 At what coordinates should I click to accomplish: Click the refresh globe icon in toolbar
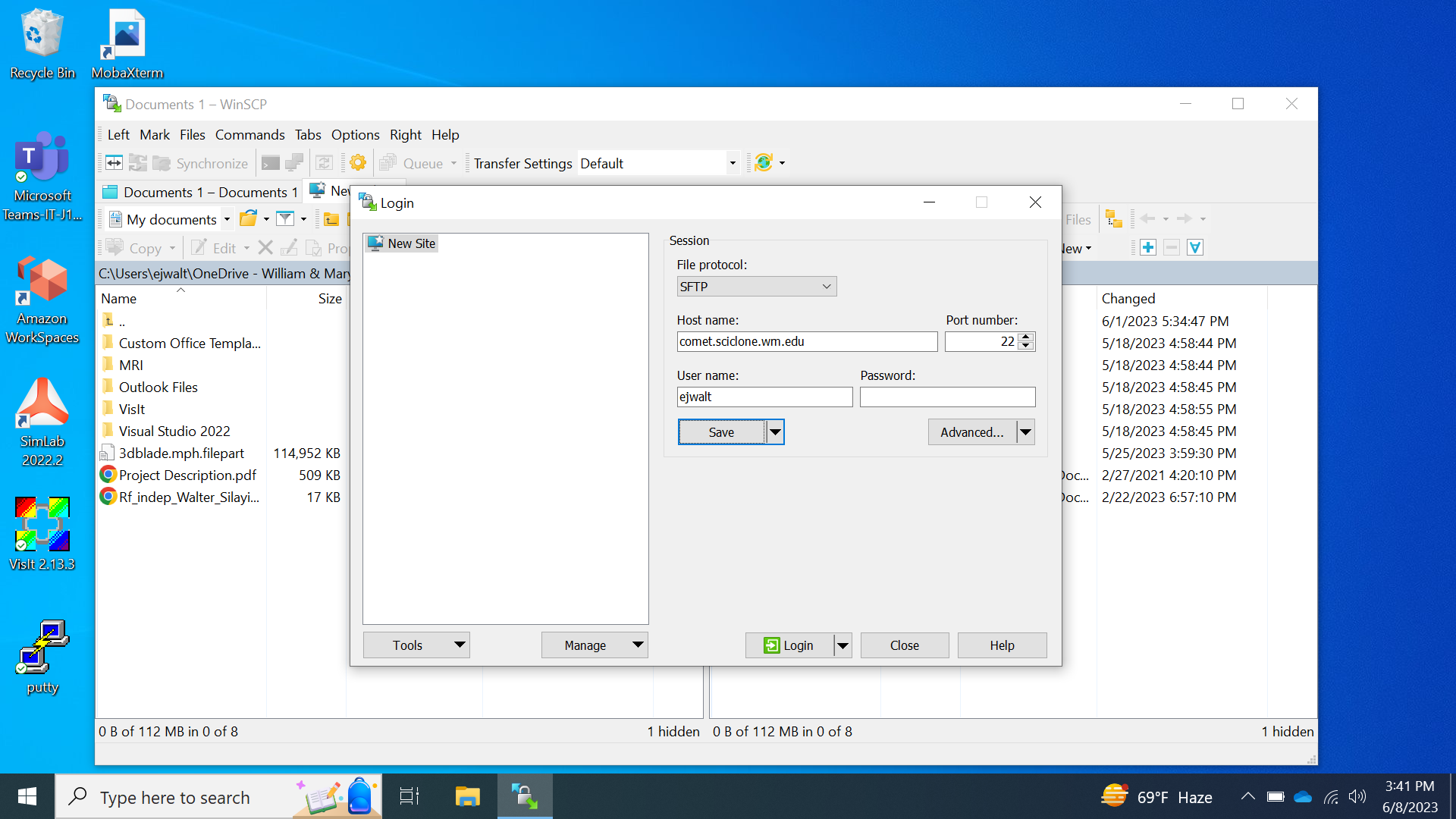click(x=764, y=163)
